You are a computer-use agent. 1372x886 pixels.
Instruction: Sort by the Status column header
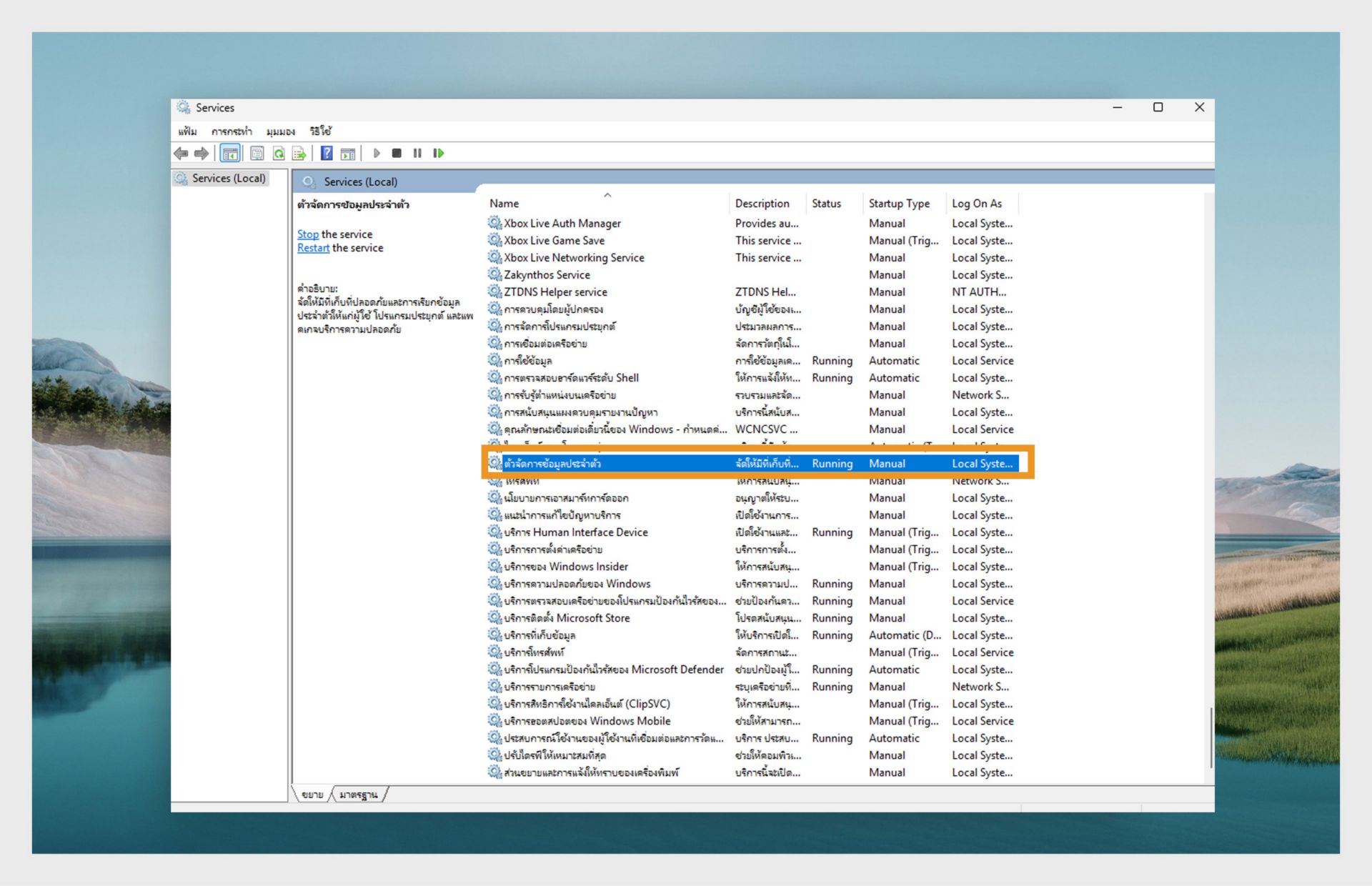tap(826, 204)
